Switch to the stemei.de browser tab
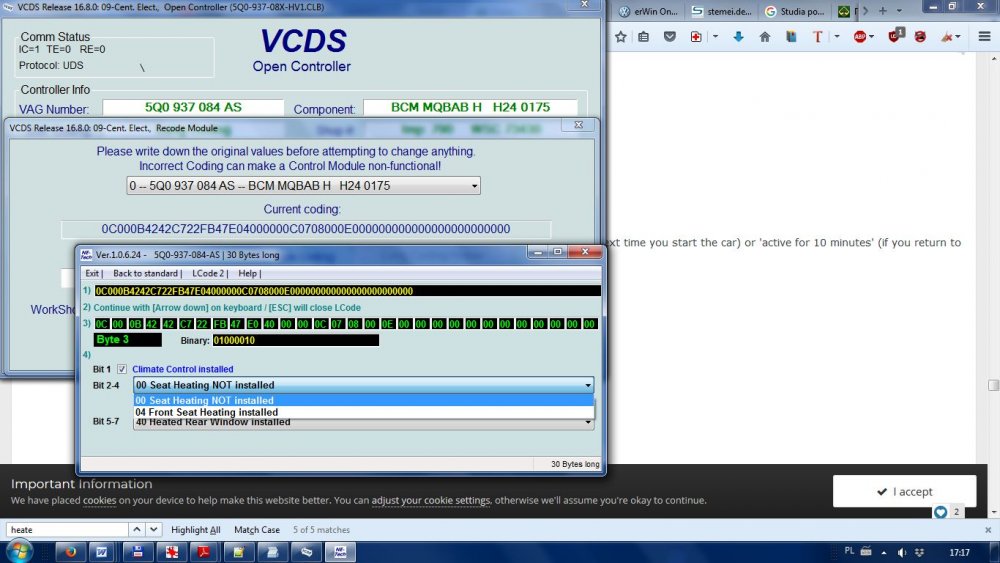Image resolution: width=1000 pixels, height=563 pixels. pos(722,11)
